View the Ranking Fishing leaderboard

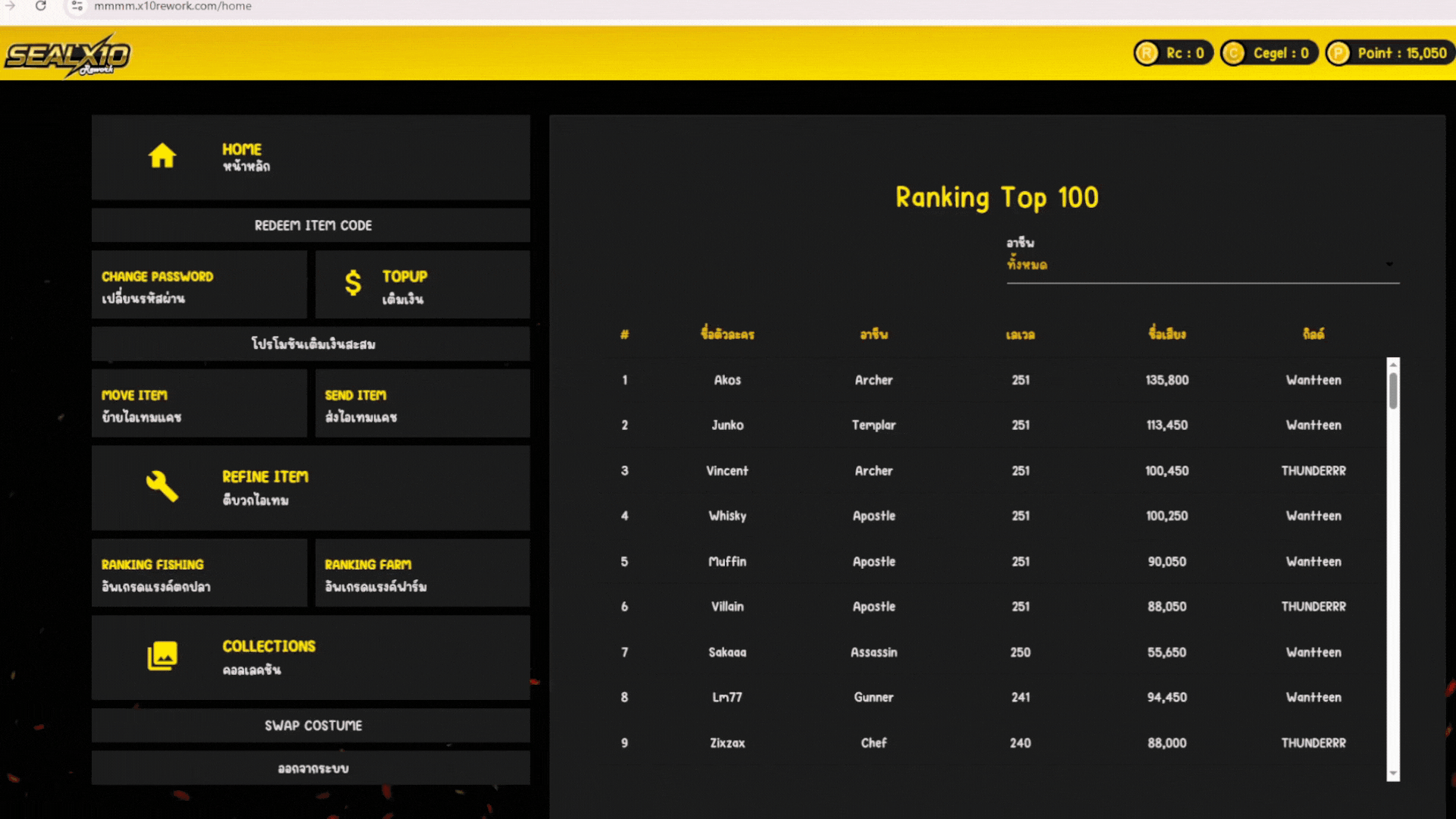[199, 574]
